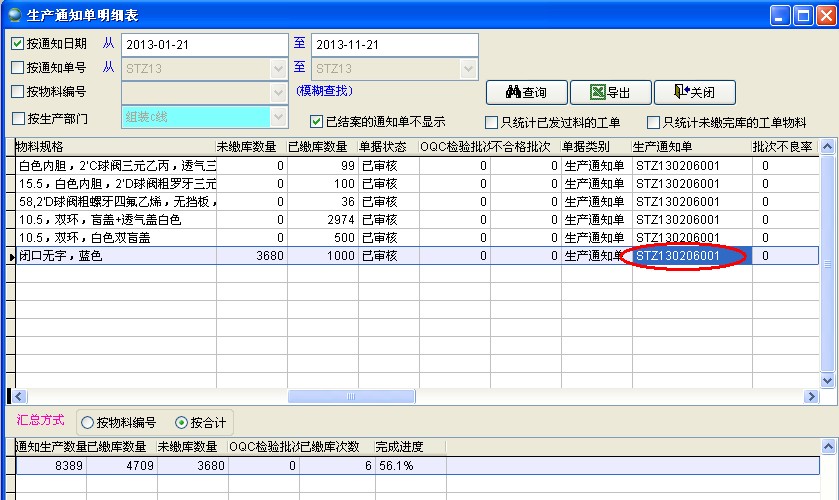839x500 pixels.
Task: Uncheck 已结案的通知单不显示 option
Action: click(x=316, y=122)
